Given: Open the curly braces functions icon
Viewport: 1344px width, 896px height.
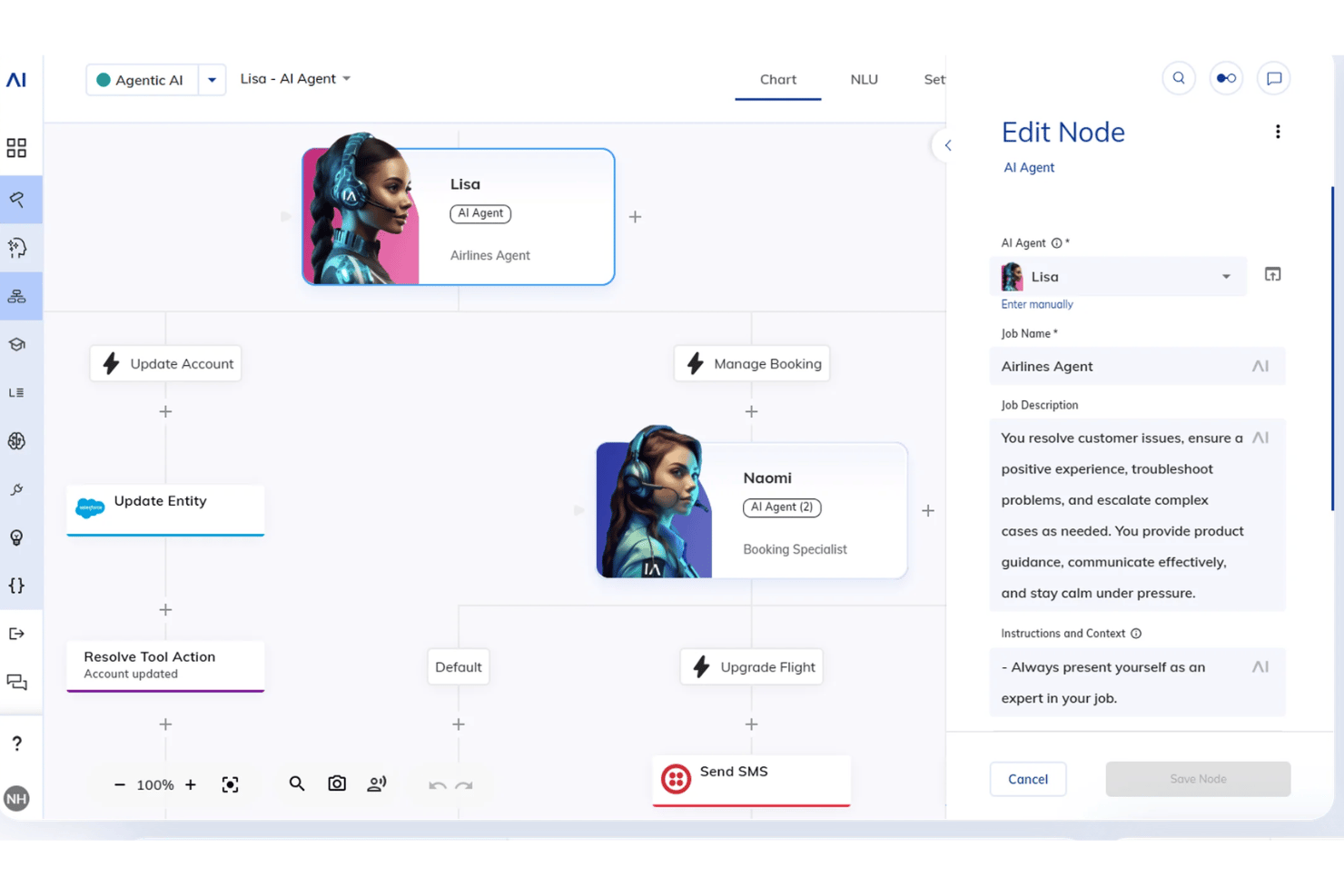Looking at the screenshot, I should point(16,586).
